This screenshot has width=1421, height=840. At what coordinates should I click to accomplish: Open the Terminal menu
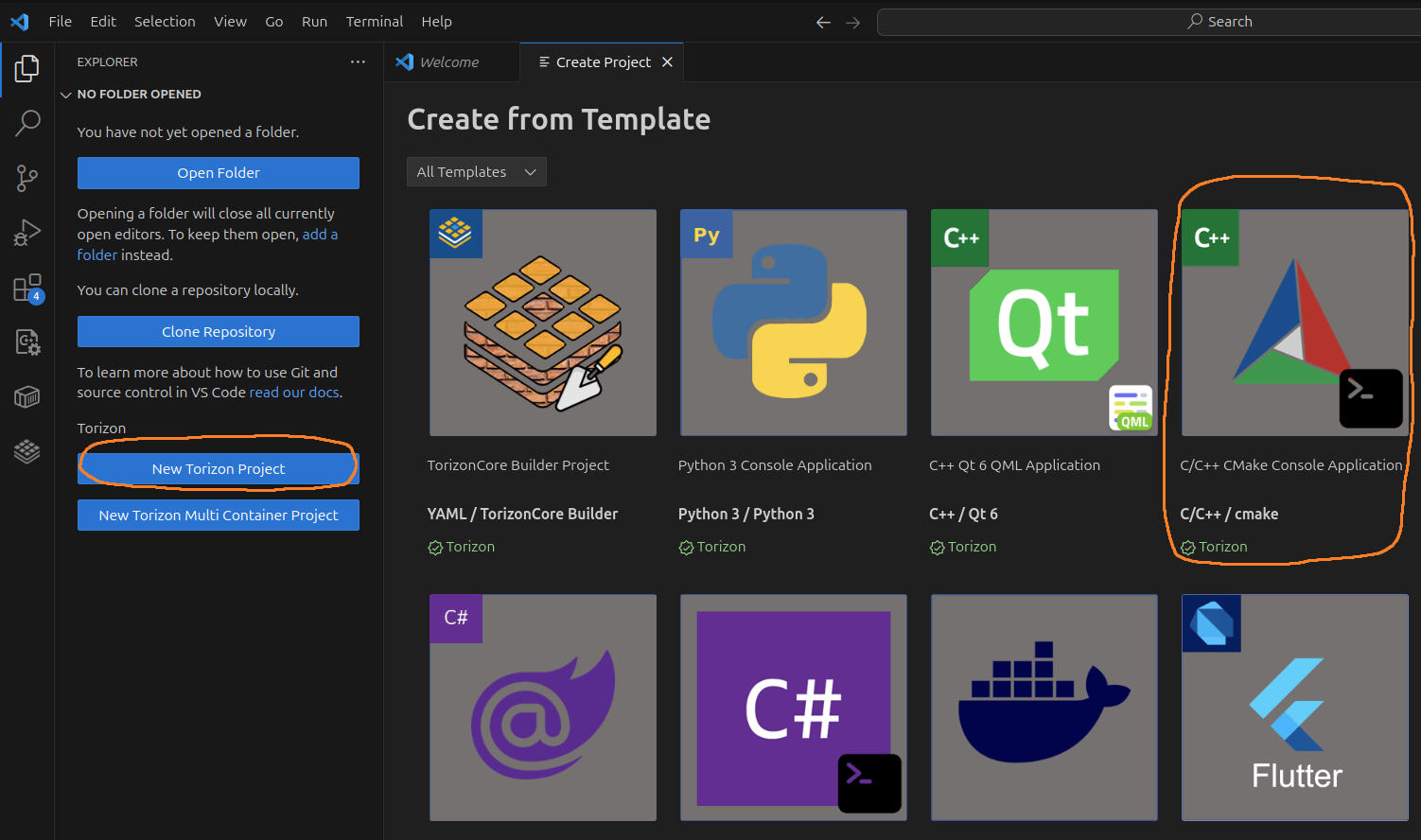374,22
